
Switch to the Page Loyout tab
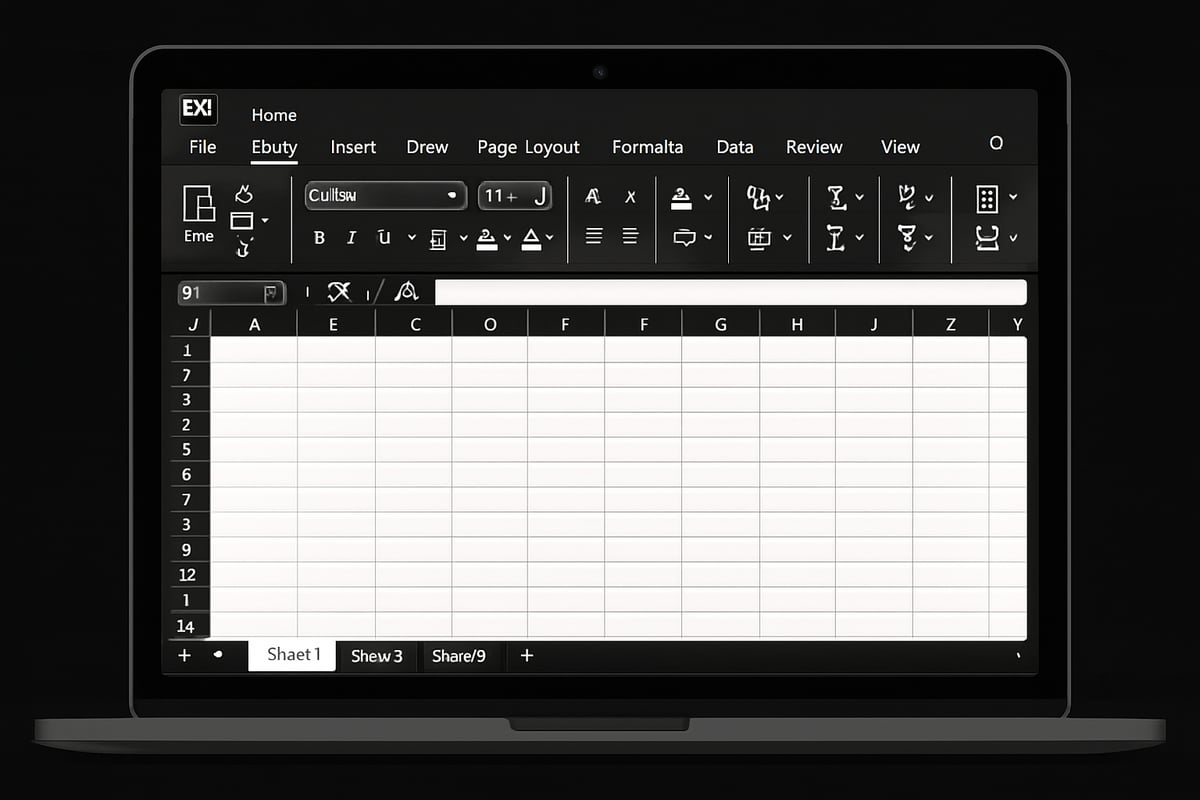point(528,147)
